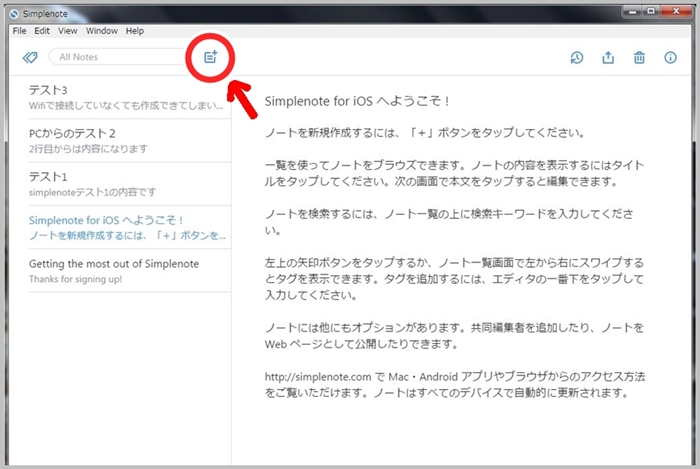Click paragraph starting ノートには他にもオプション
Image resolution: width=700 pixels, height=469 pixels.
click(454, 336)
